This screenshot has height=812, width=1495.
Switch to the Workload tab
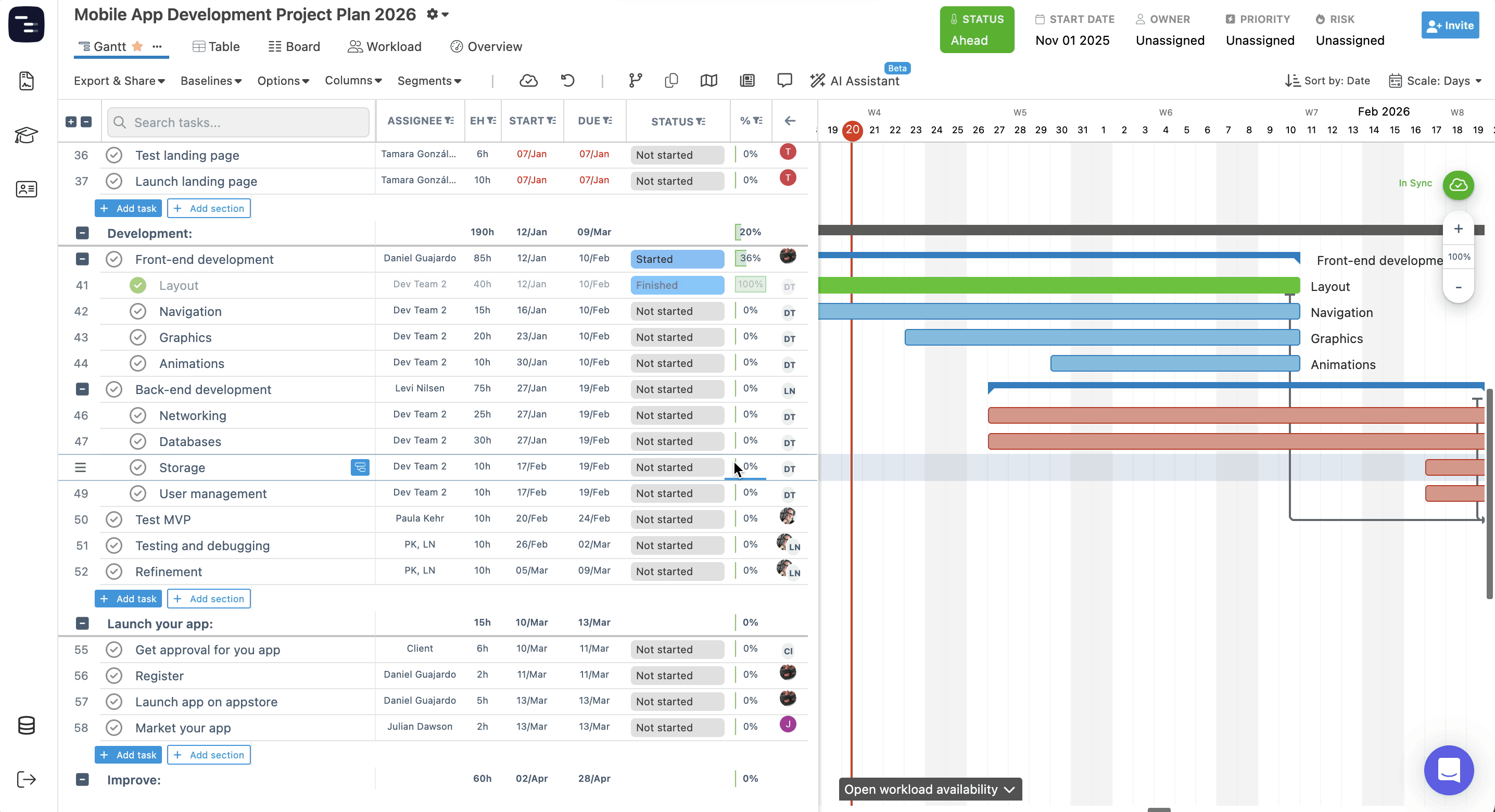pyautogui.click(x=384, y=46)
